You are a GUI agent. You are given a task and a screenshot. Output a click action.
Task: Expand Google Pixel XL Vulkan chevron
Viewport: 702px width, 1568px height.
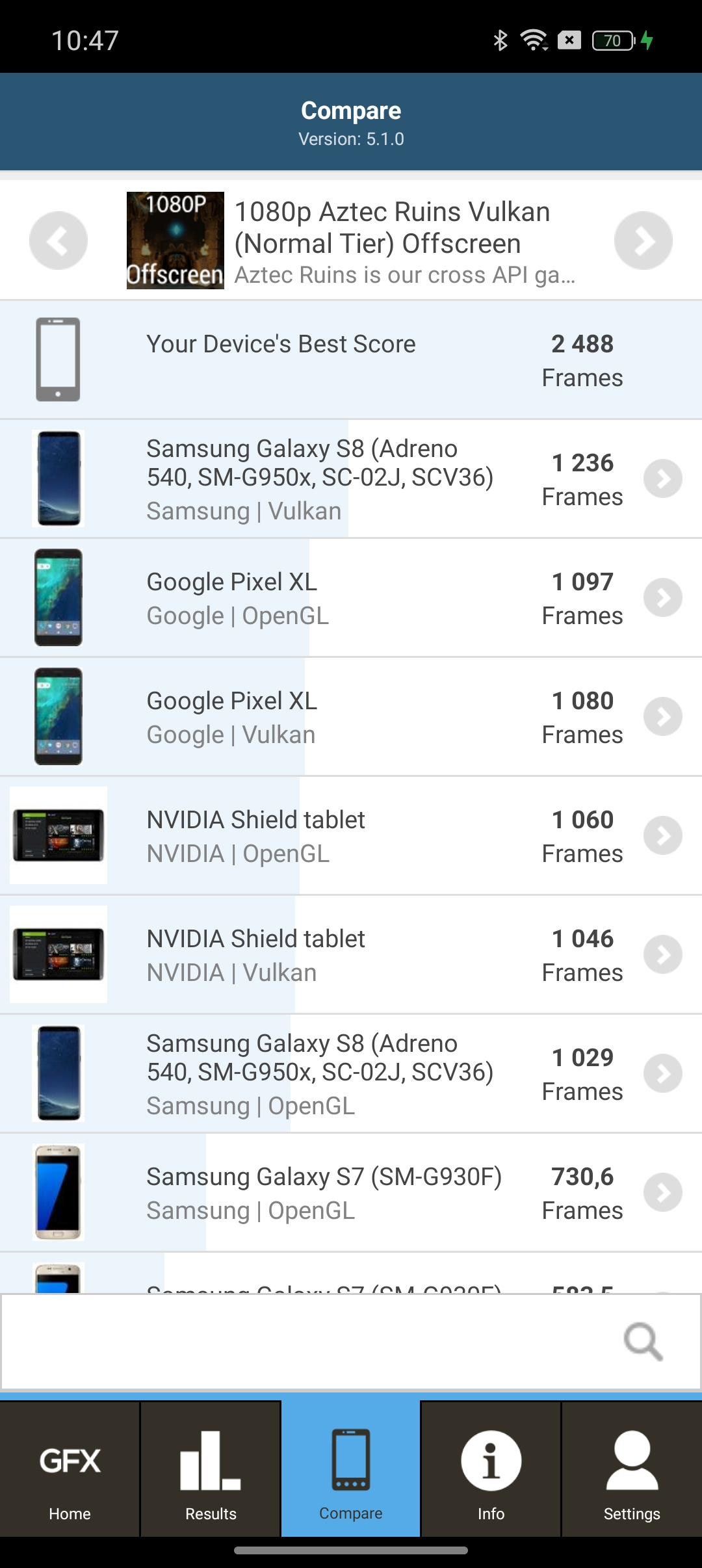662,716
